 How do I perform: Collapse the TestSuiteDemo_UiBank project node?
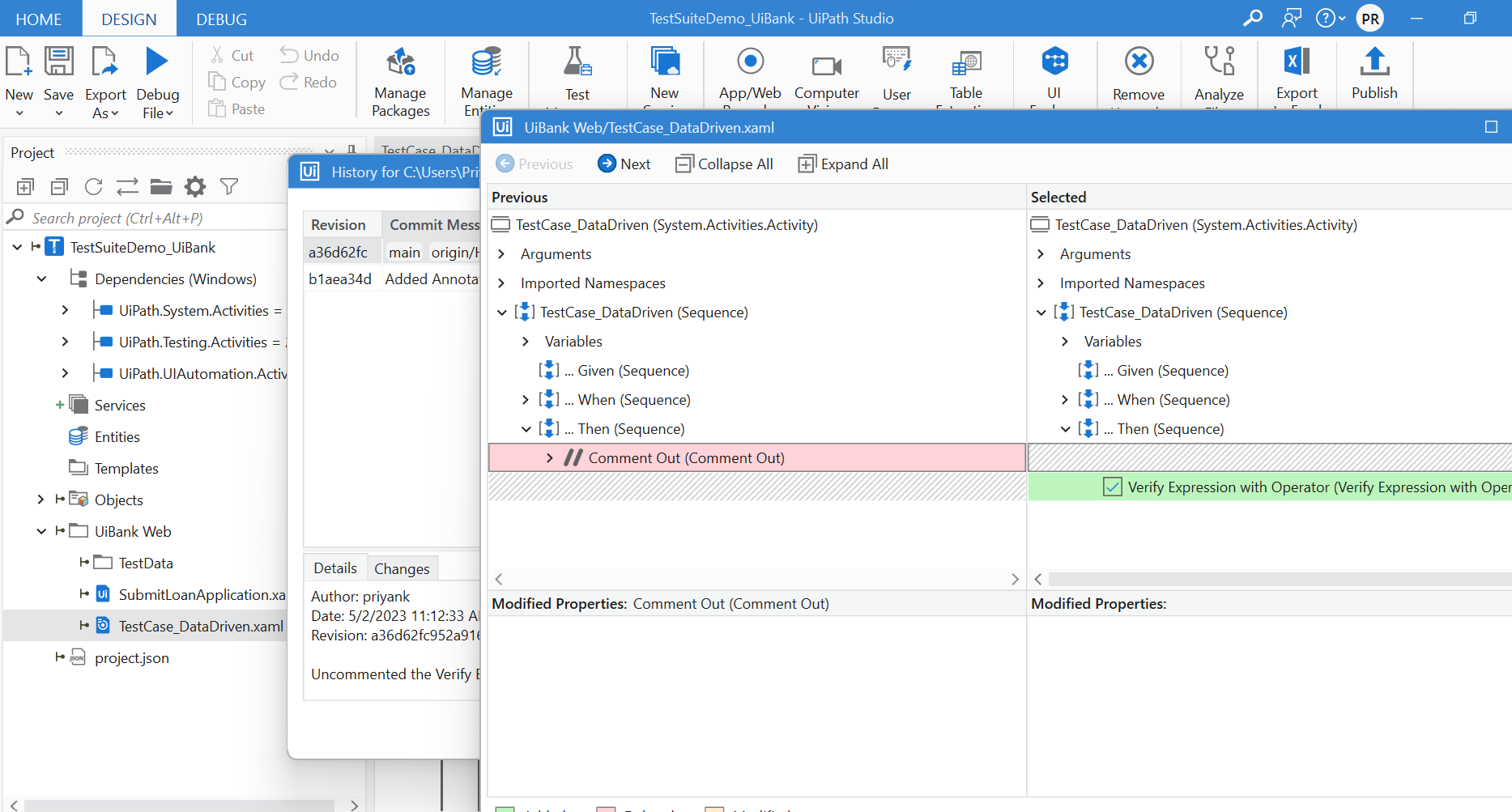tap(17, 247)
